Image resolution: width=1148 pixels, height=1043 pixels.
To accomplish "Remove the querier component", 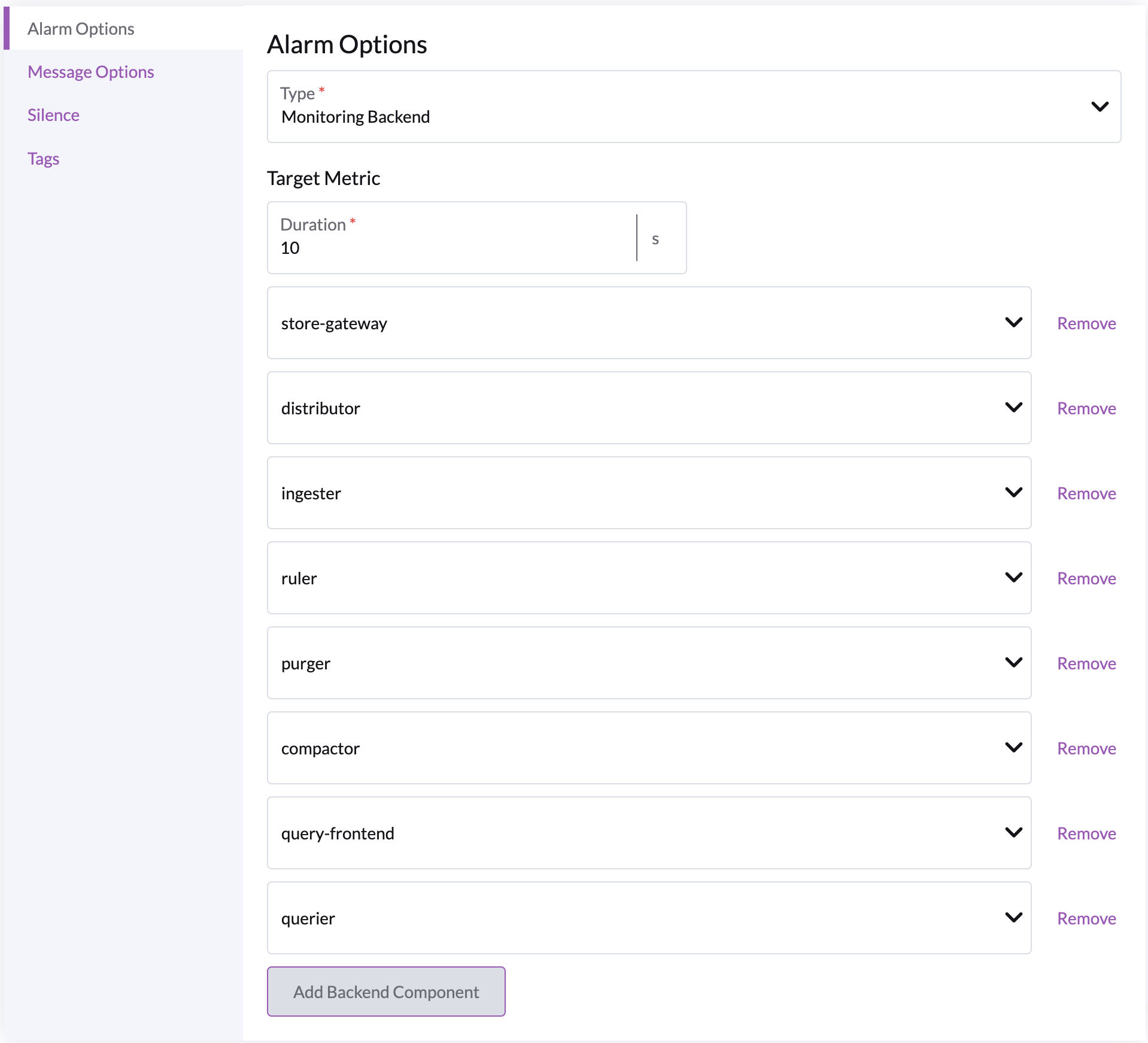I will [1086, 918].
